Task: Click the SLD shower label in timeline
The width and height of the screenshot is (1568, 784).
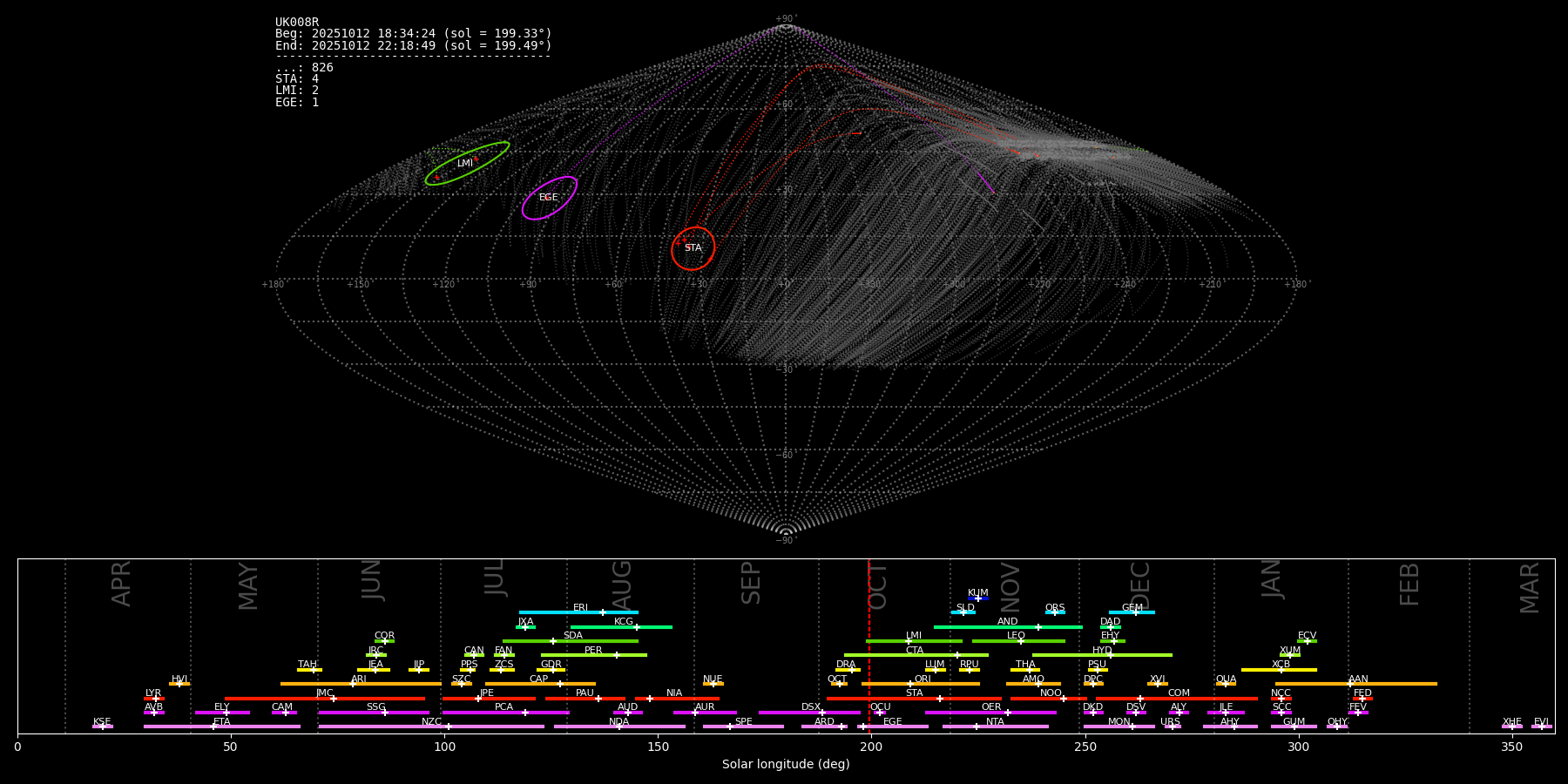Action: pos(965,608)
